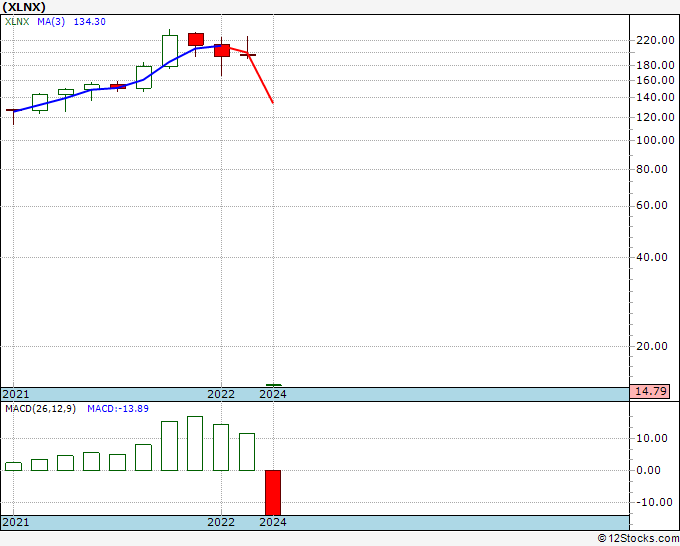Click the MACD:-13.89 value readout

[118, 409]
